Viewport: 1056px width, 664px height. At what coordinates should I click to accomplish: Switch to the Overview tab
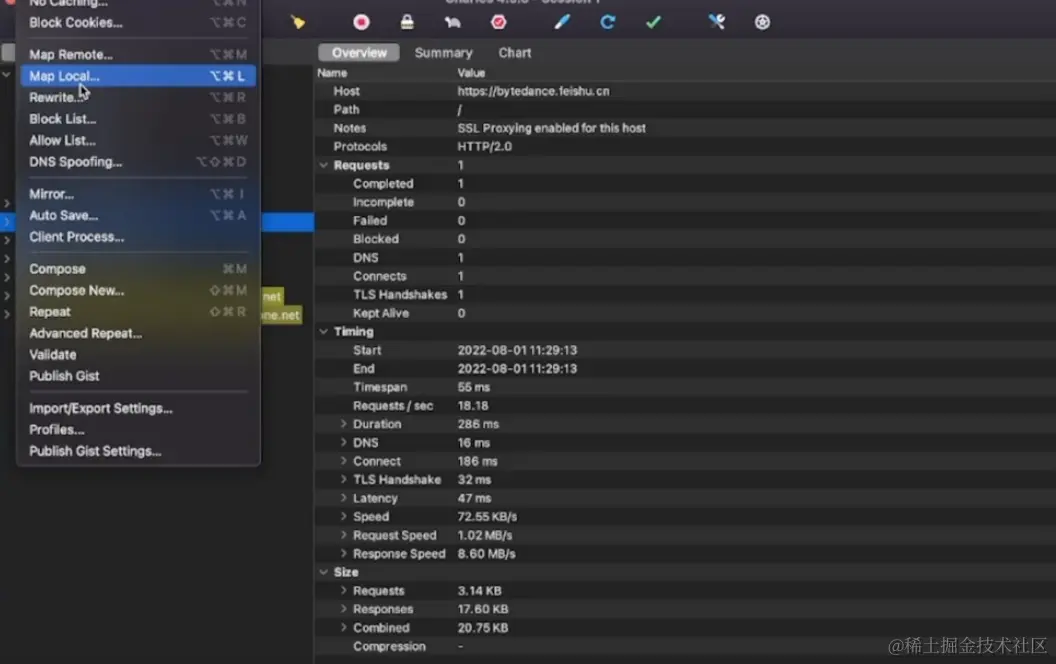coord(359,53)
